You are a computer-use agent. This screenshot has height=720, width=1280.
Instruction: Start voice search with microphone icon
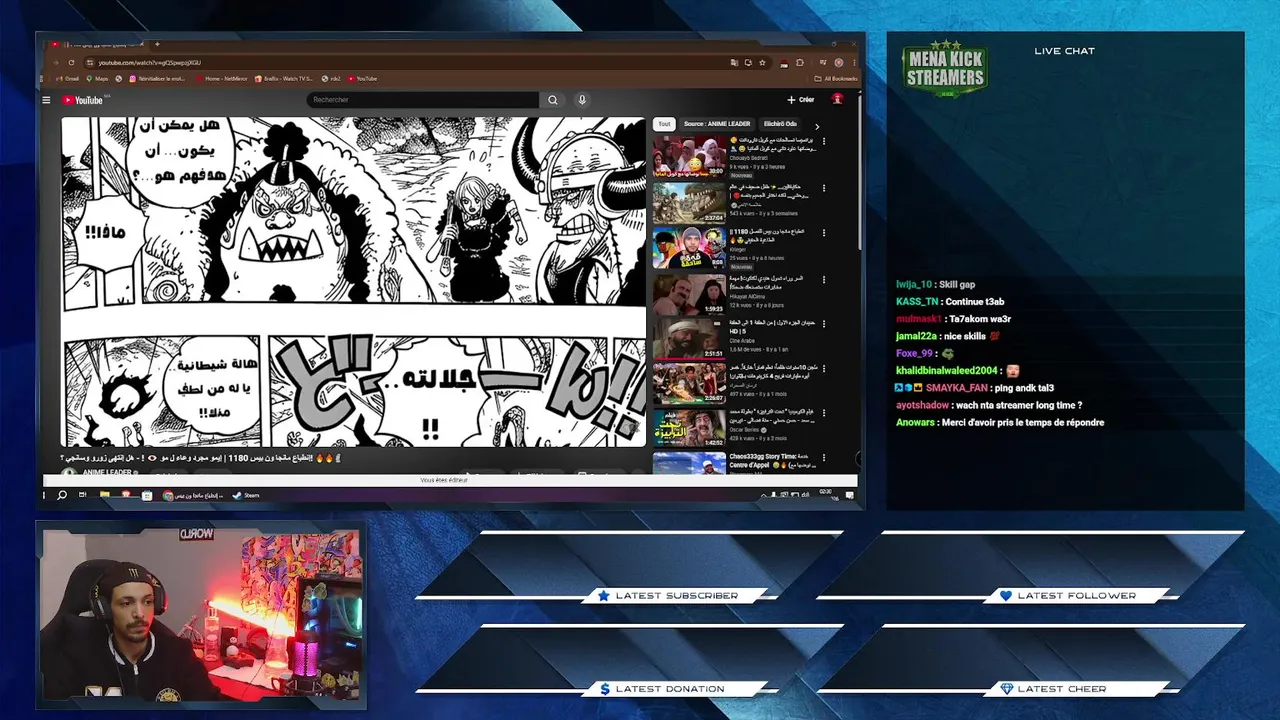tap(582, 100)
